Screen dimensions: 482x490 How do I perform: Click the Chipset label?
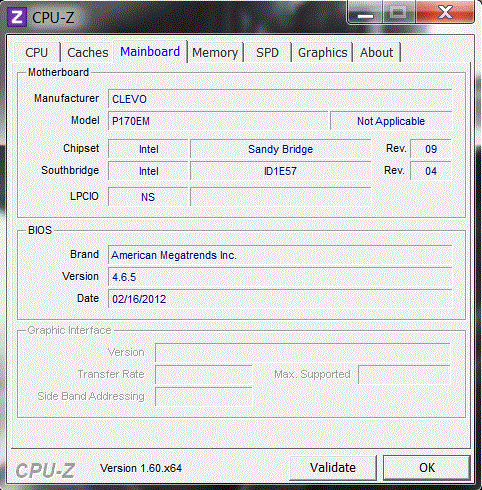click(x=81, y=148)
